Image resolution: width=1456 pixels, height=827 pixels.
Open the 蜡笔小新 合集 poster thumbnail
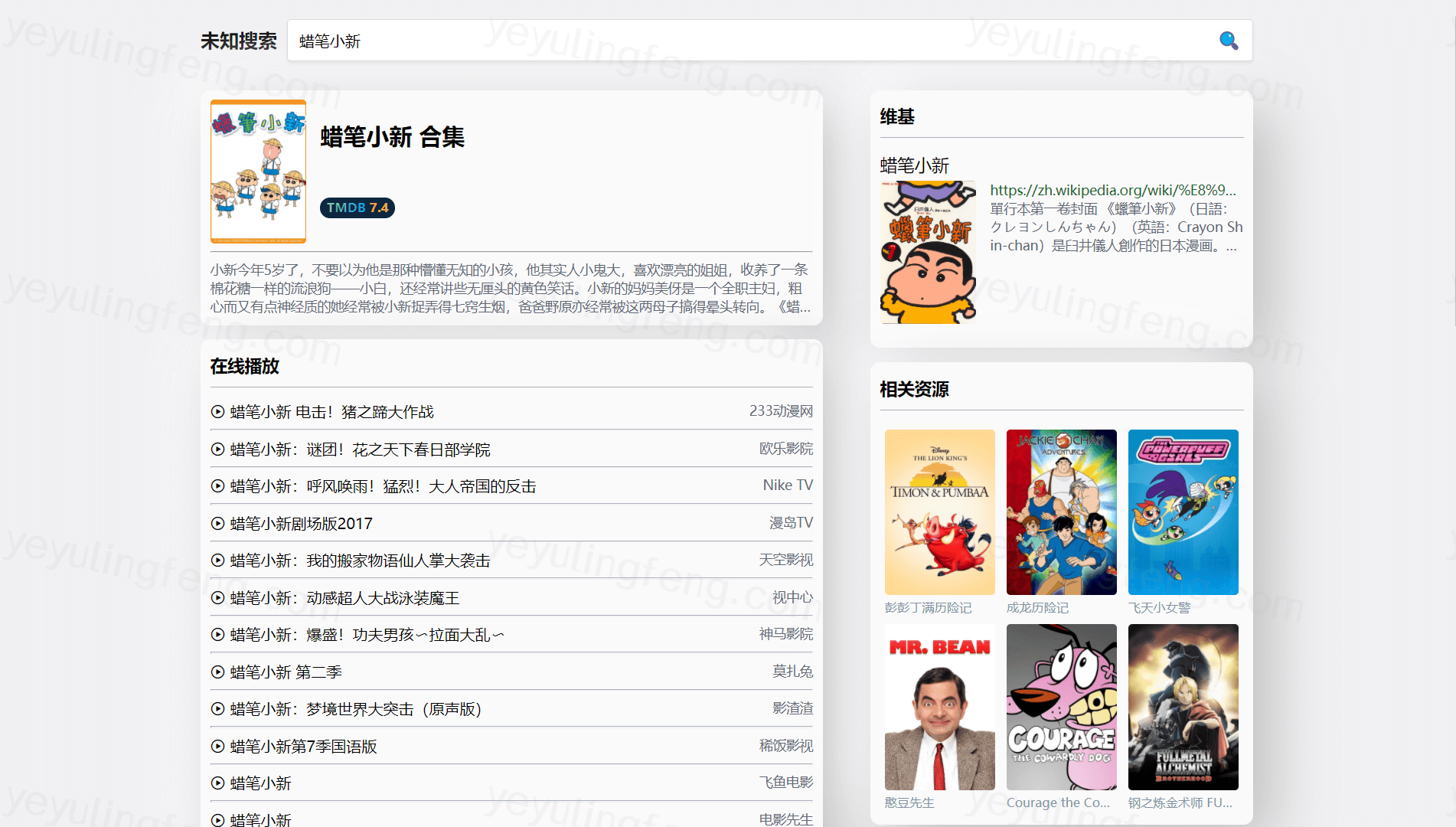258,172
